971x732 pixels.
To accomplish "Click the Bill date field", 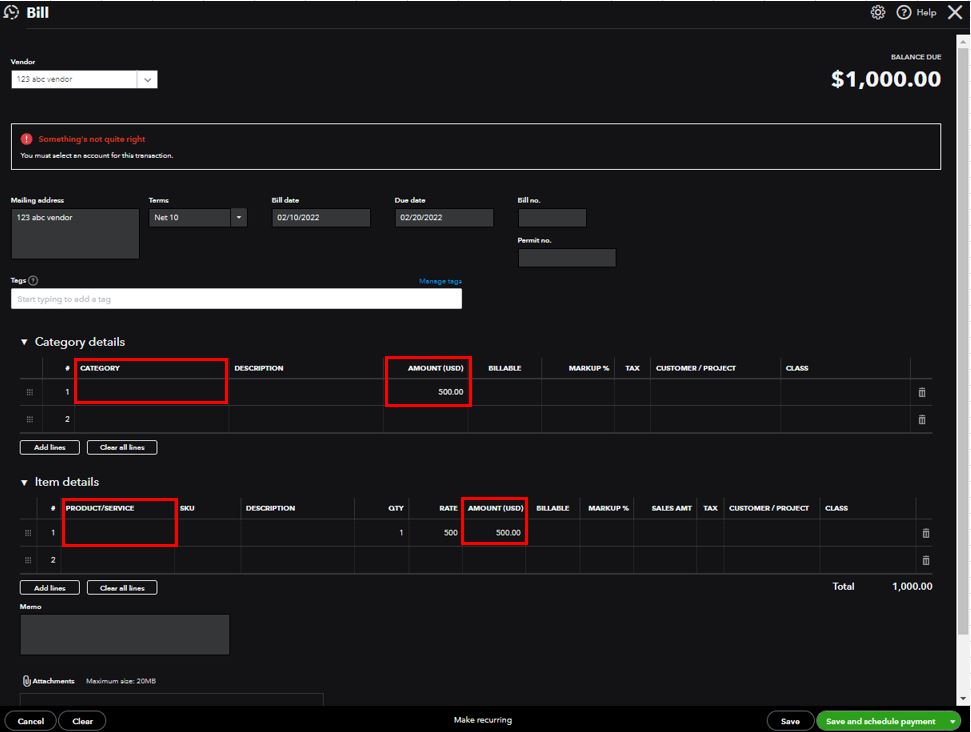I will (320, 217).
